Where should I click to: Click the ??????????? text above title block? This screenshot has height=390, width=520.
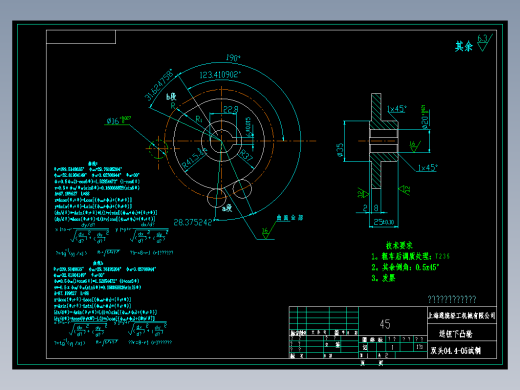(x=452, y=299)
